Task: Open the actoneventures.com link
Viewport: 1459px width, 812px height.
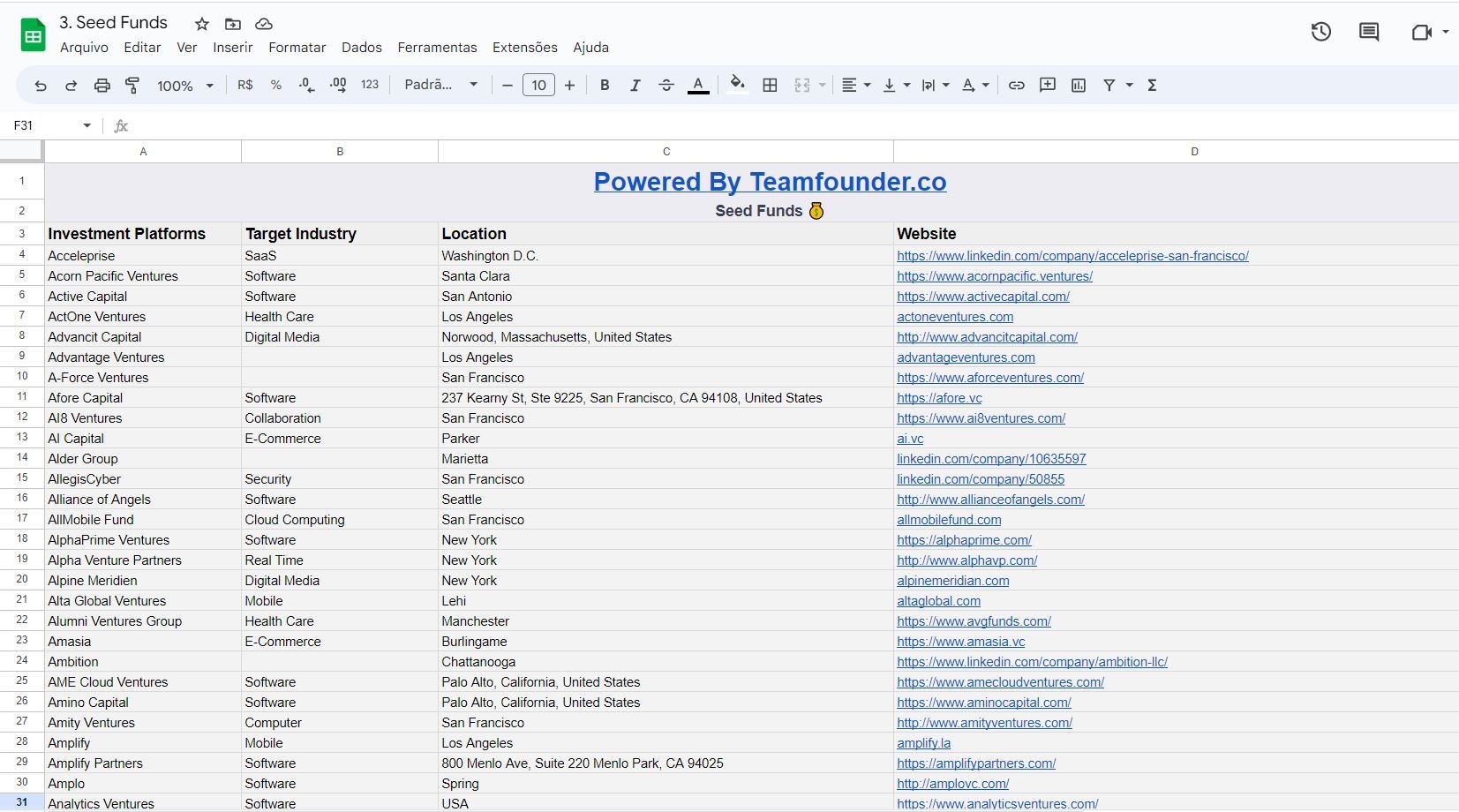Action: tap(955, 317)
